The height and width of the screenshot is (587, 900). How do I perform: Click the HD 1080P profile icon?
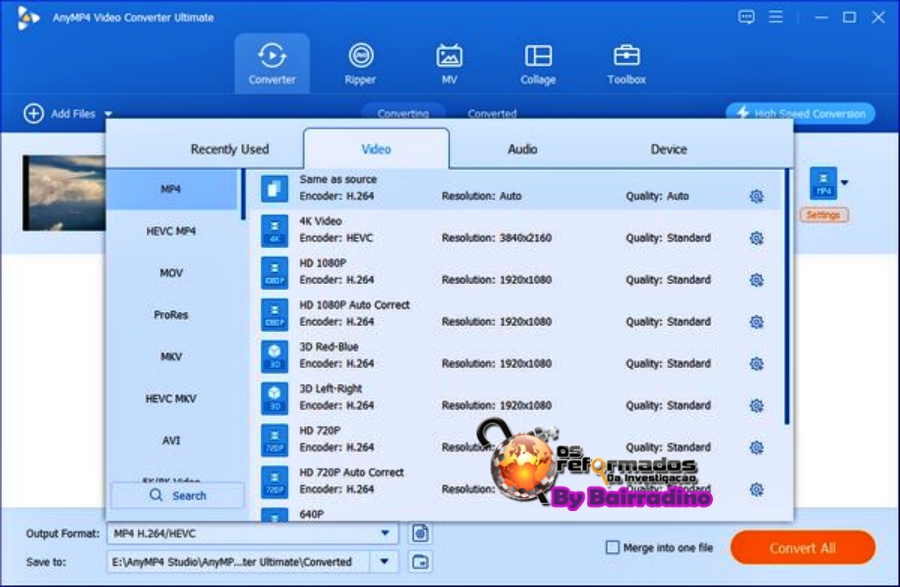click(x=274, y=273)
